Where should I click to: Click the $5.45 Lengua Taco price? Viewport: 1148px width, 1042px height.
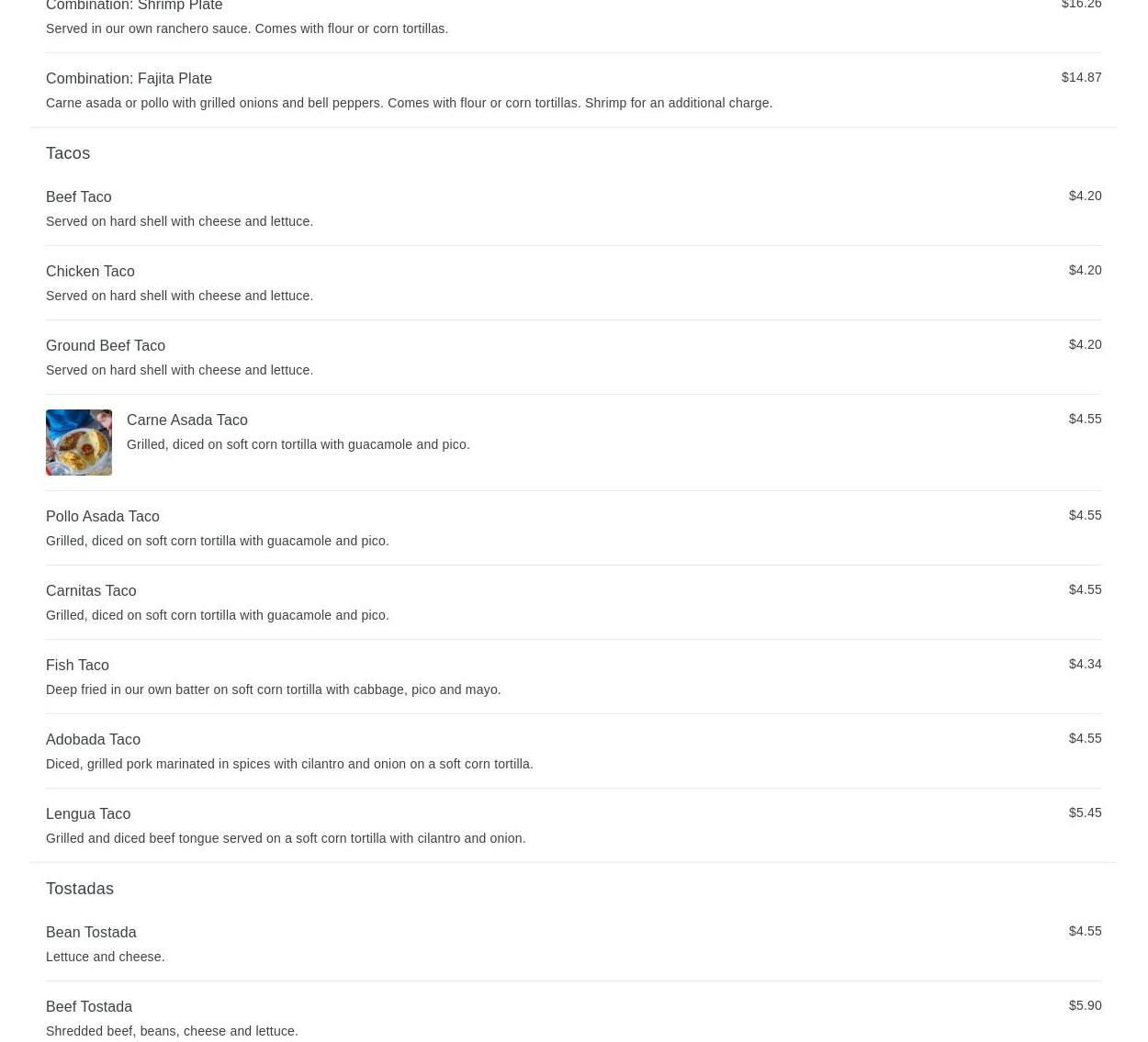pos(1085,812)
